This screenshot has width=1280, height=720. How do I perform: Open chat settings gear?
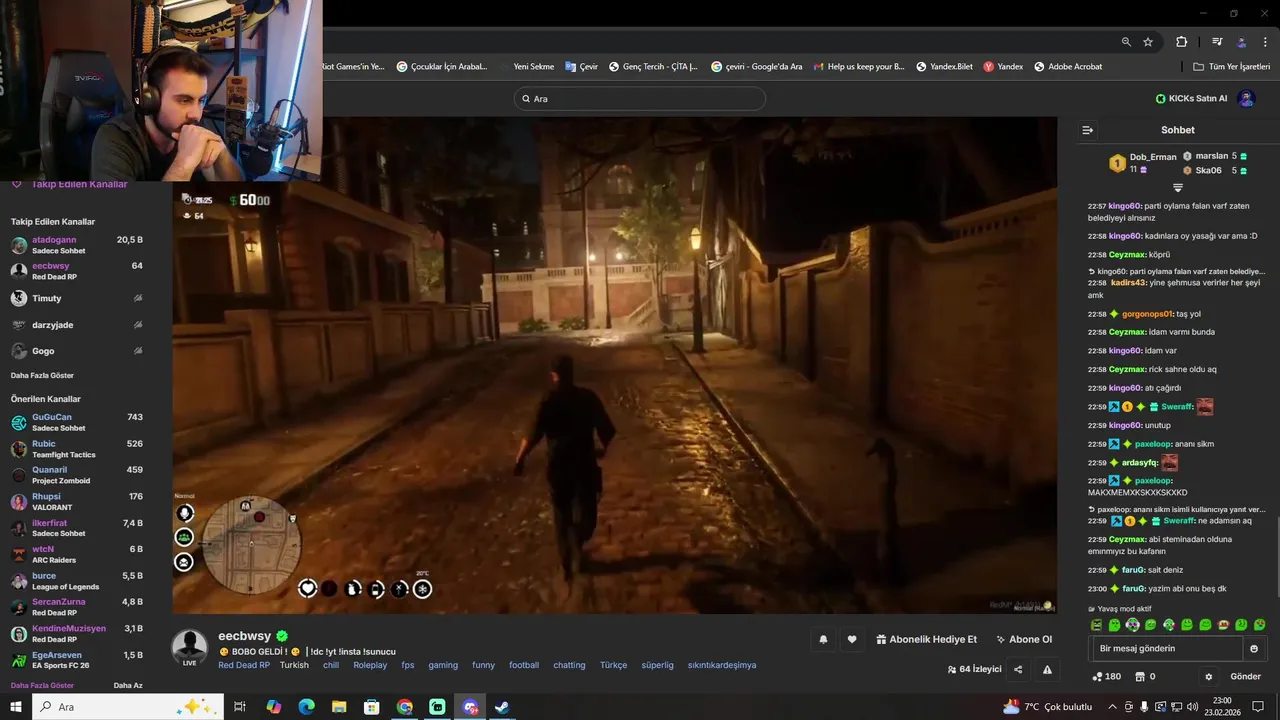[1208, 677]
